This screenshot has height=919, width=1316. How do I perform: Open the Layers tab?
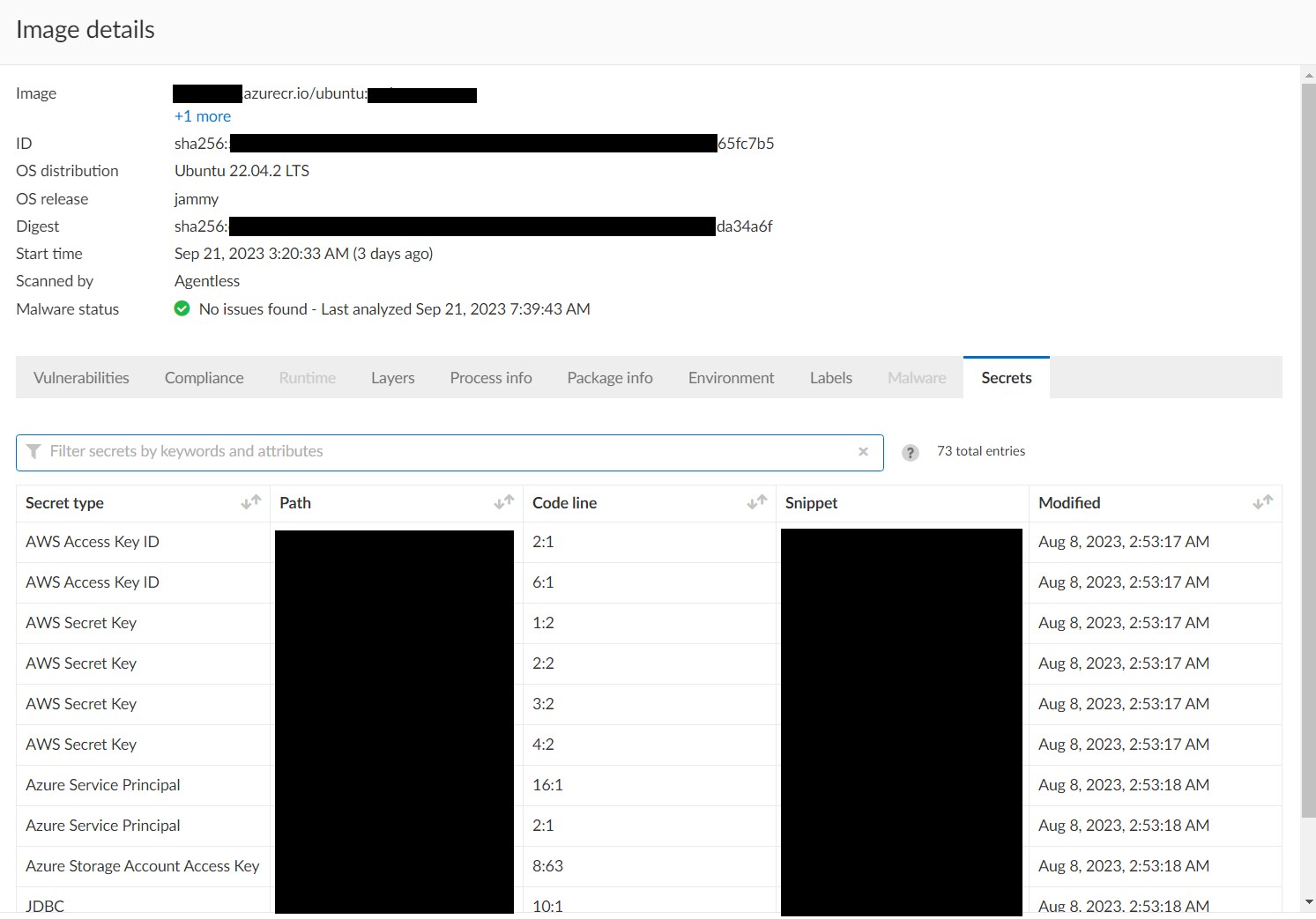coord(392,378)
